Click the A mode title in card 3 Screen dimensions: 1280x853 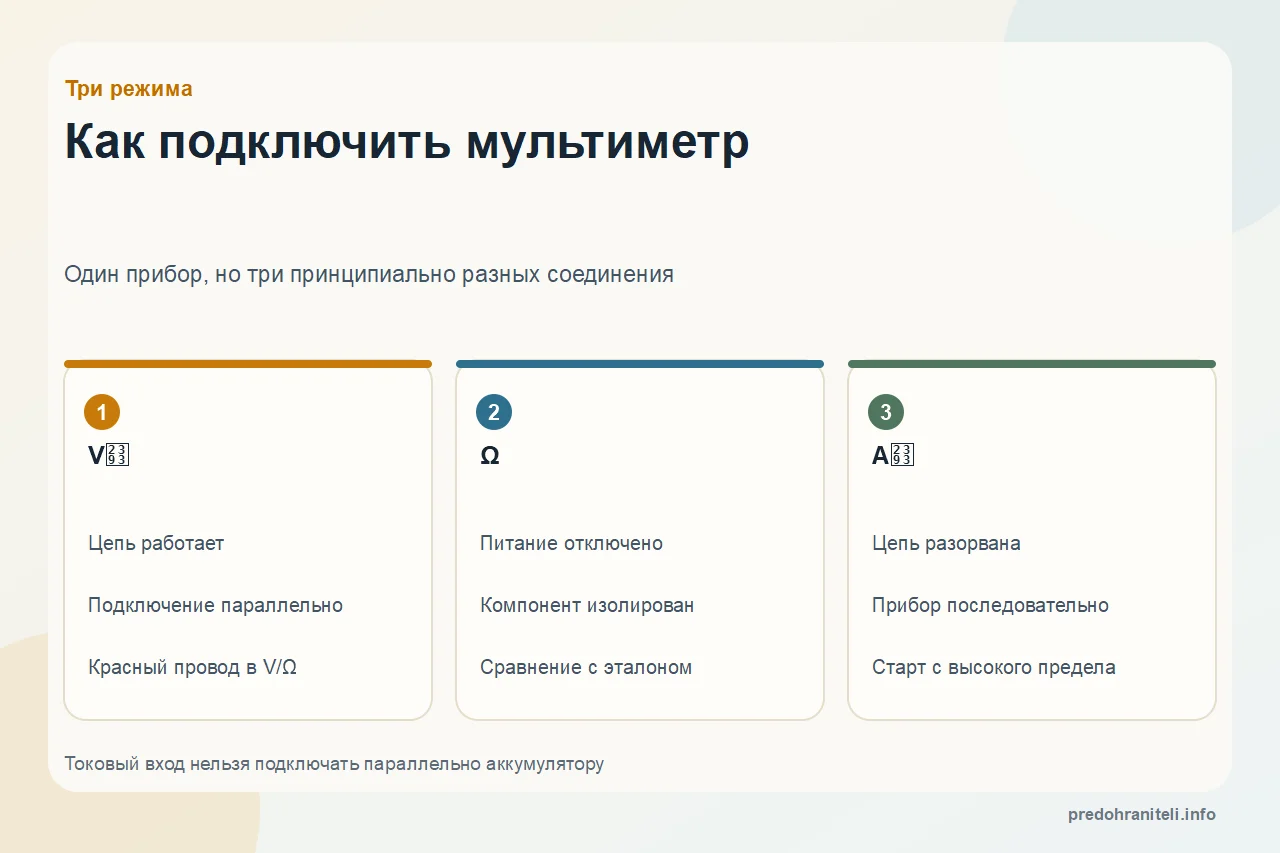893,456
